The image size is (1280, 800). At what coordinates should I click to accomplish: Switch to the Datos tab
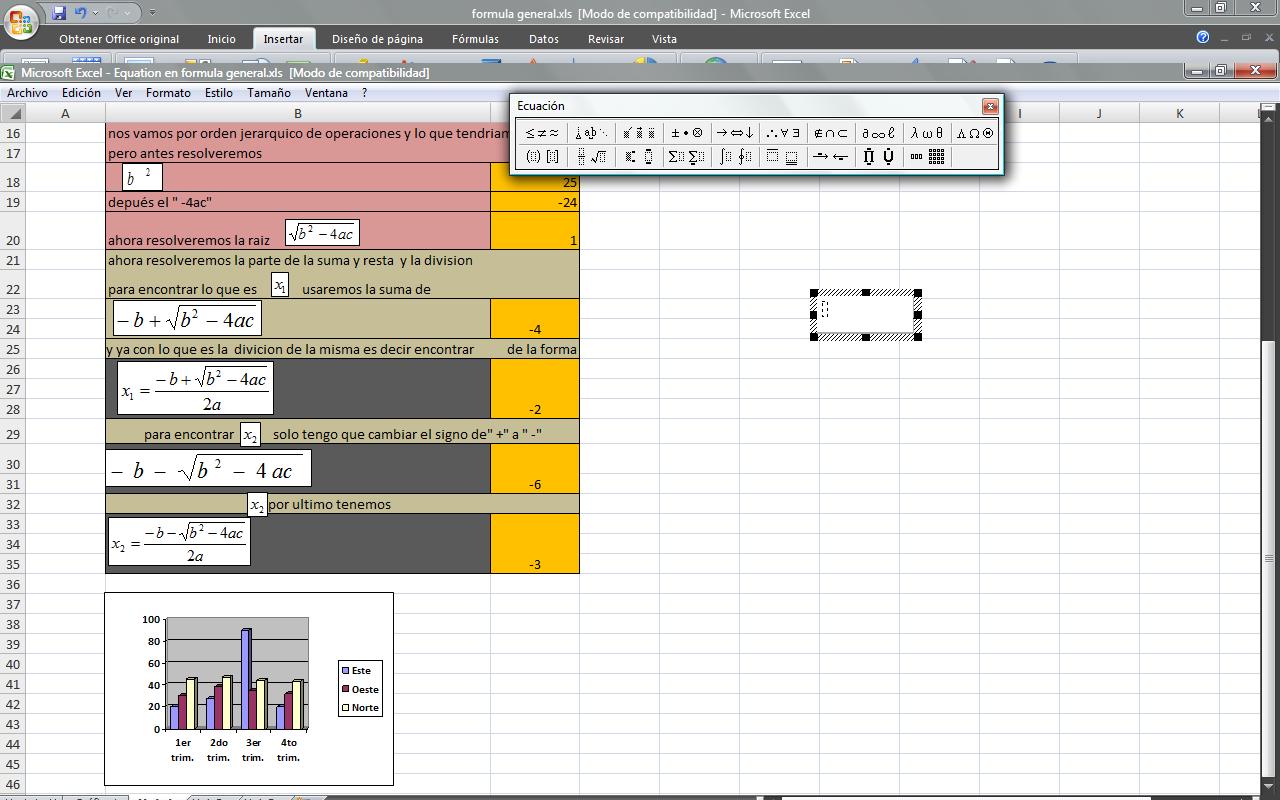[x=543, y=39]
